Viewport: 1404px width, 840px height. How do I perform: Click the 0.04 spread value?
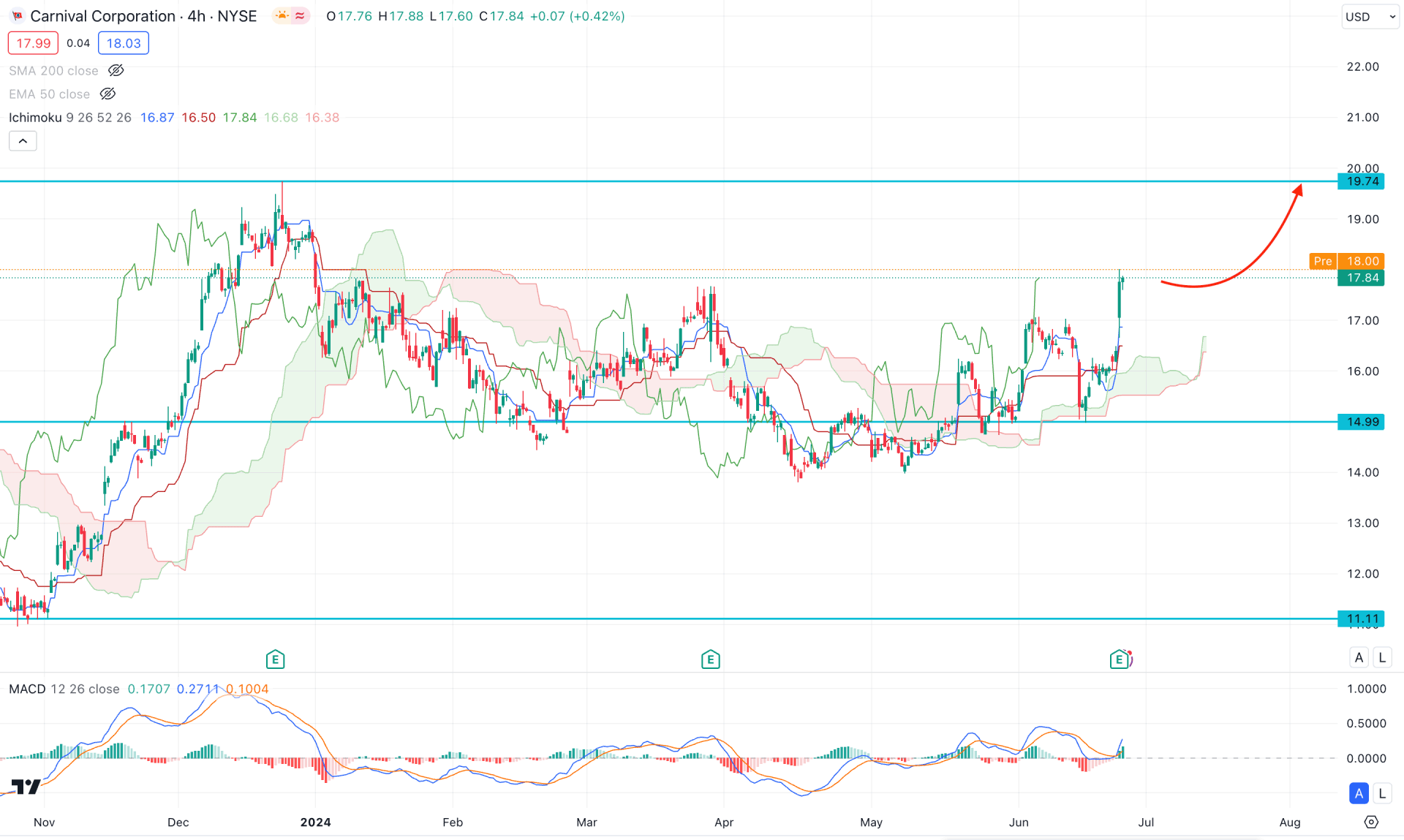click(78, 43)
